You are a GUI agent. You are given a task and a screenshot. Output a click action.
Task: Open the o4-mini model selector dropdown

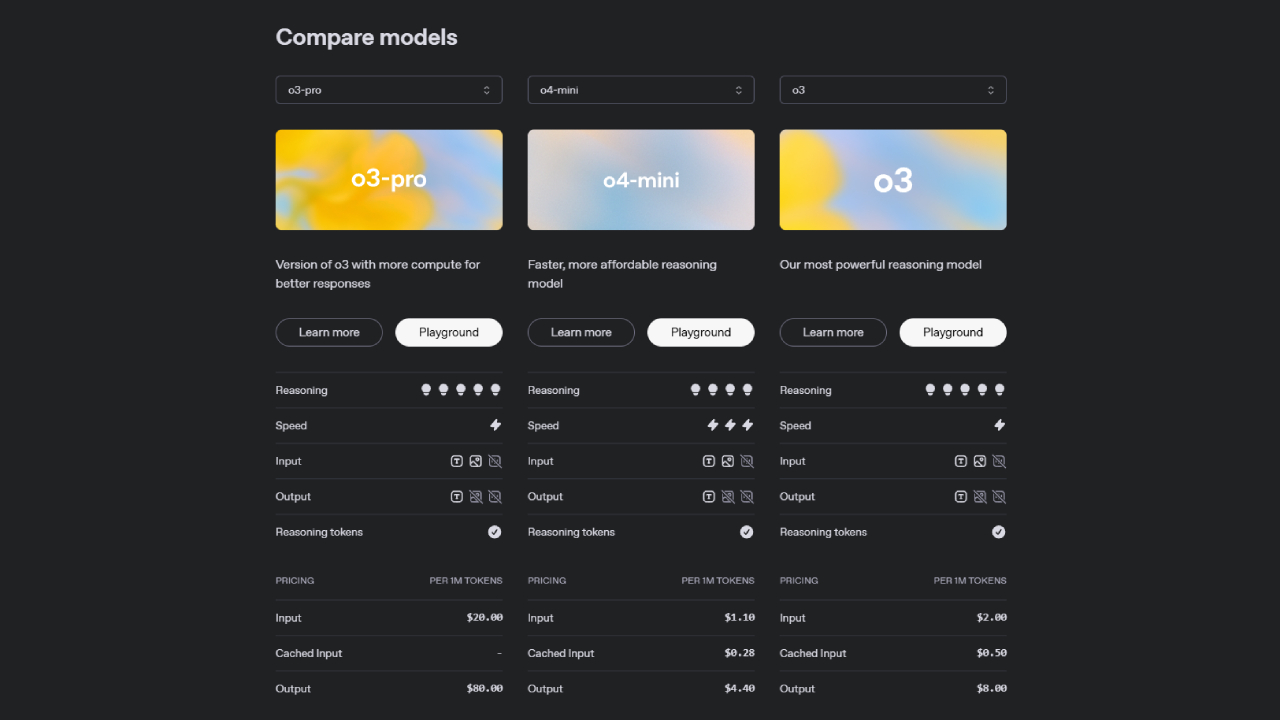[x=641, y=90]
